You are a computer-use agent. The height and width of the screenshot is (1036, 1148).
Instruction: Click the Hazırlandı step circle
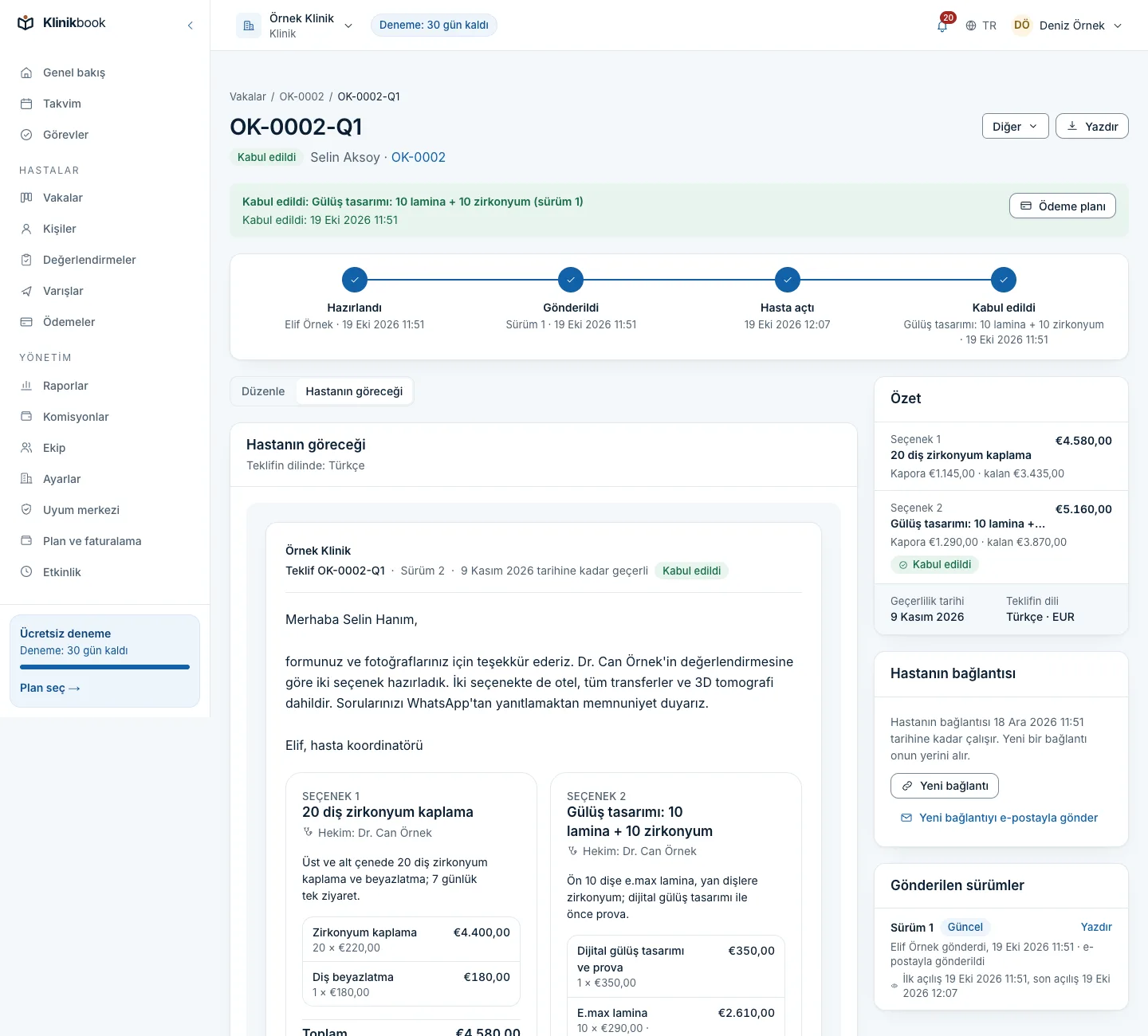coord(355,280)
